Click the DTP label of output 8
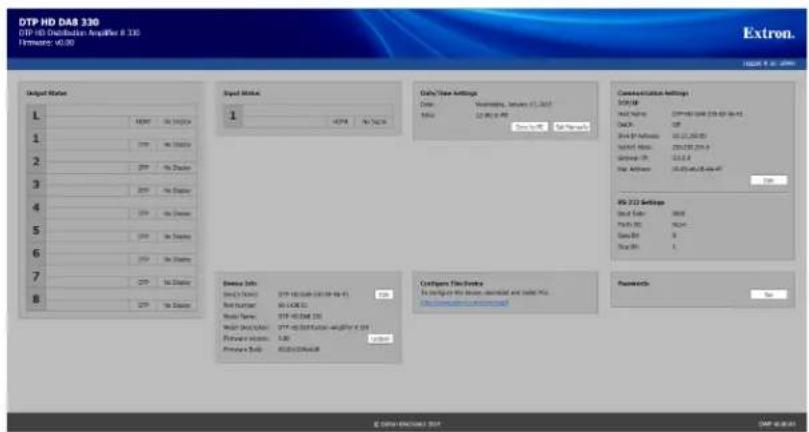 coord(143,306)
